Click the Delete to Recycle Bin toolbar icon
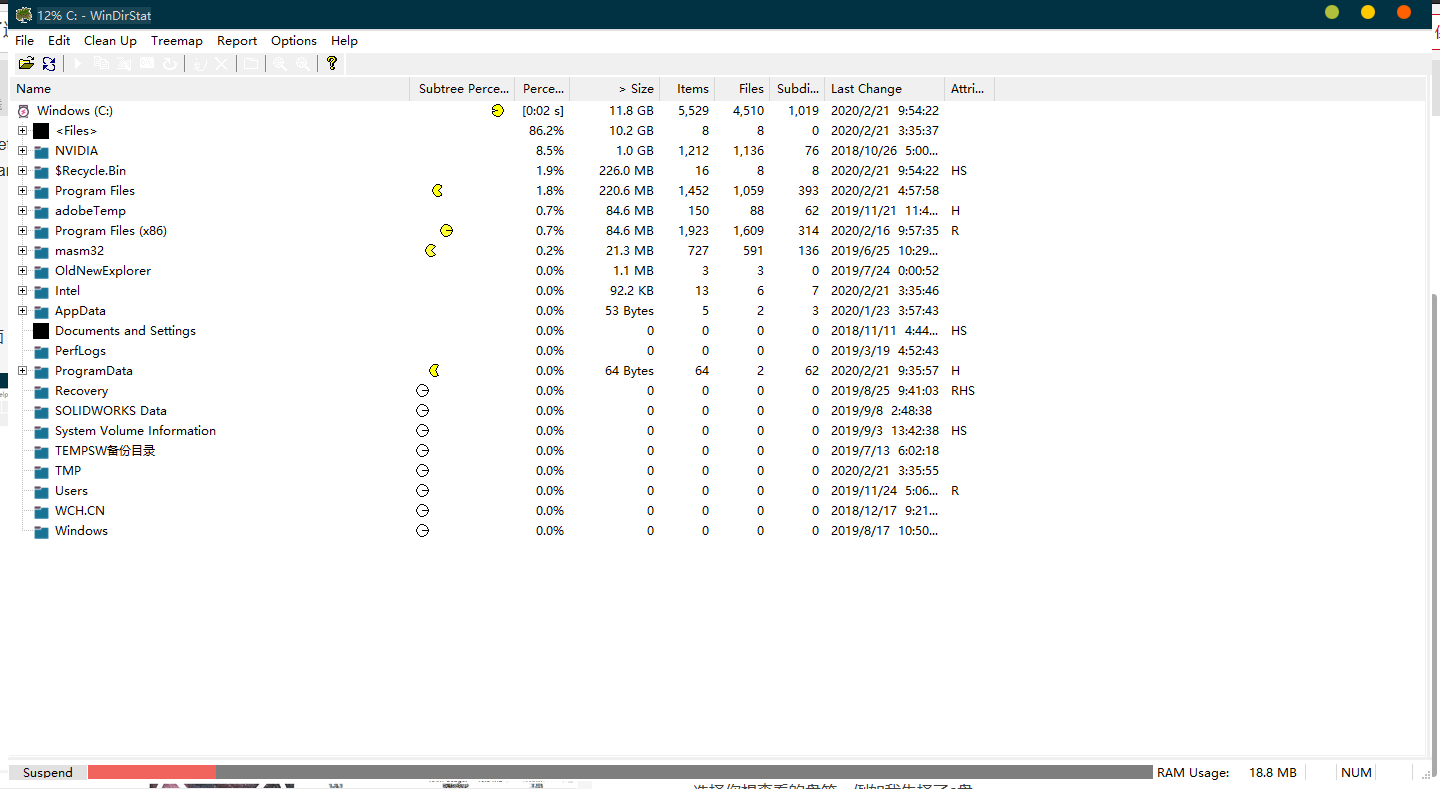1440x789 pixels. pos(200,63)
